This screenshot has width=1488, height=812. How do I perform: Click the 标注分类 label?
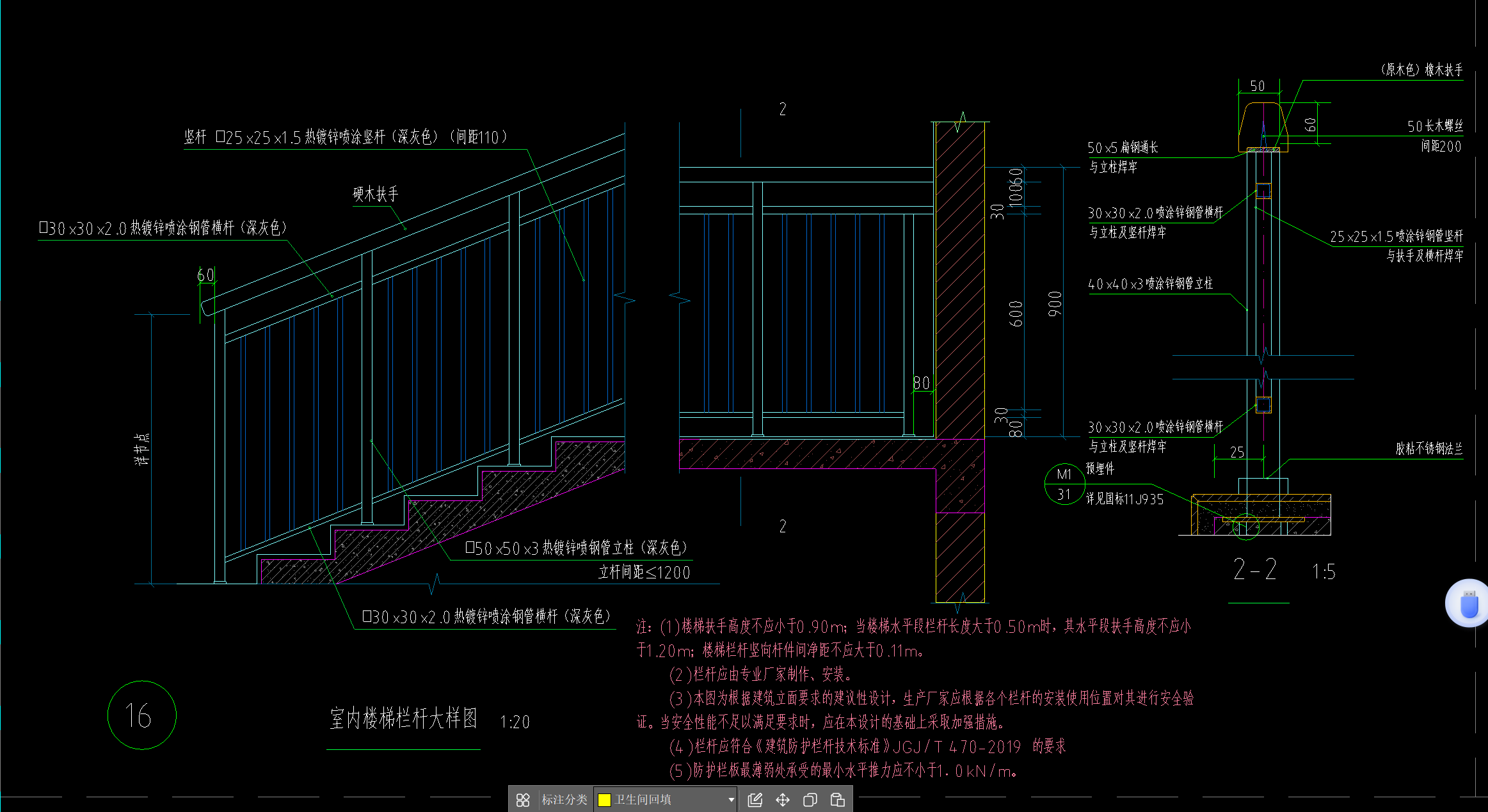tap(564, 800)
